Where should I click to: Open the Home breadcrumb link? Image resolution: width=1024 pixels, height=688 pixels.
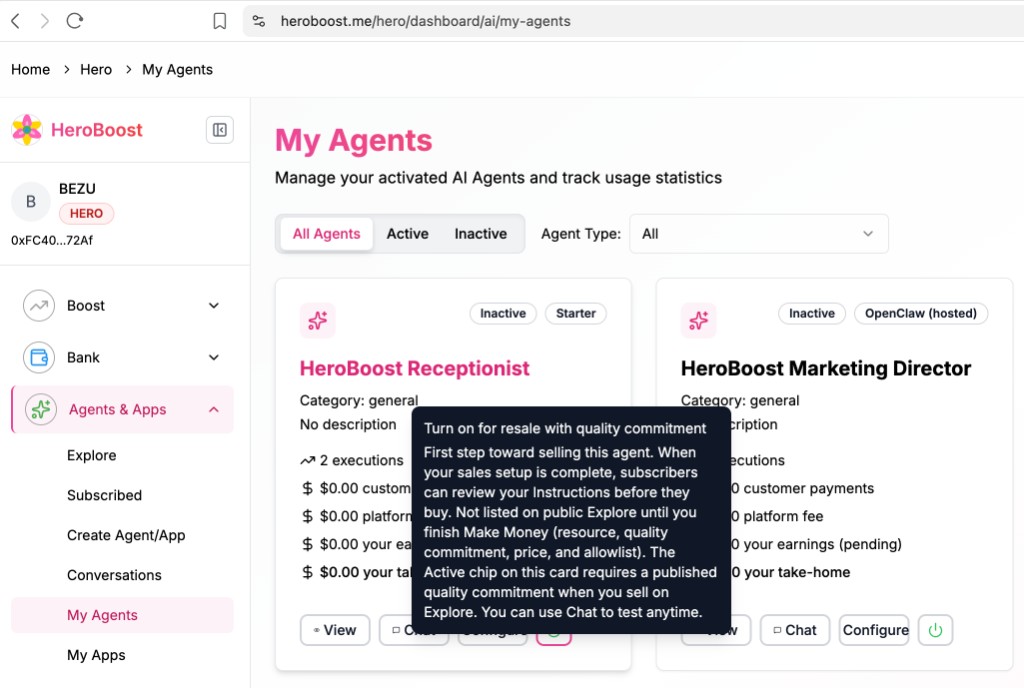[31, 69]
